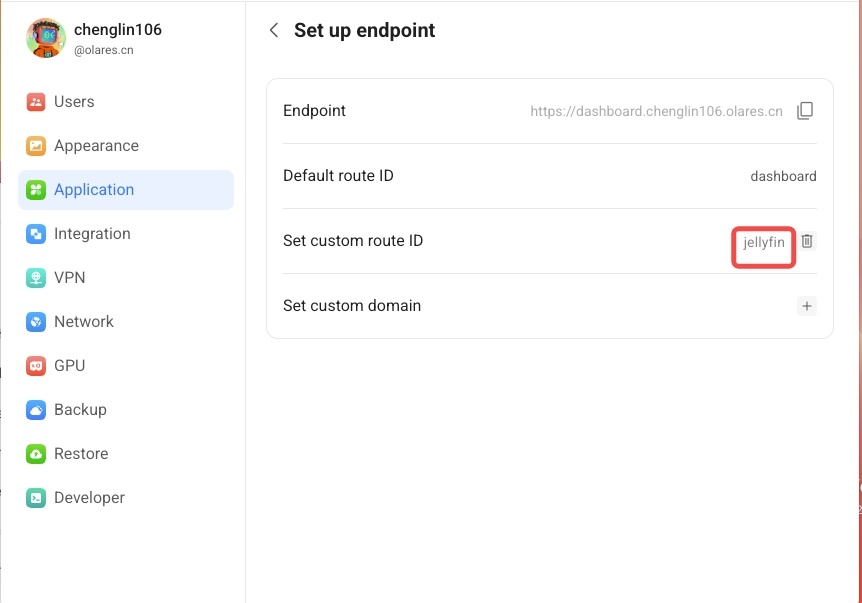This screenshot has width=862, height=603.
Task: Copy the endpoint URL to clipboard
Action: (805, 111)
